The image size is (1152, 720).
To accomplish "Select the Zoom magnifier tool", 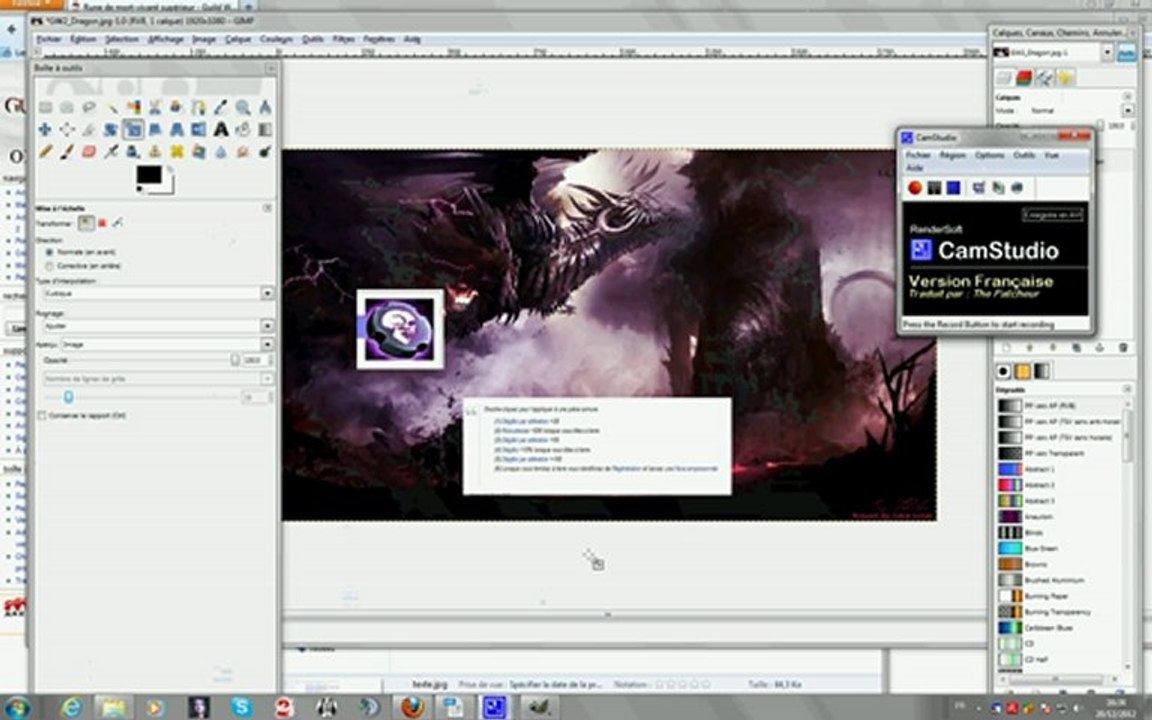I will tap(242, 107).
